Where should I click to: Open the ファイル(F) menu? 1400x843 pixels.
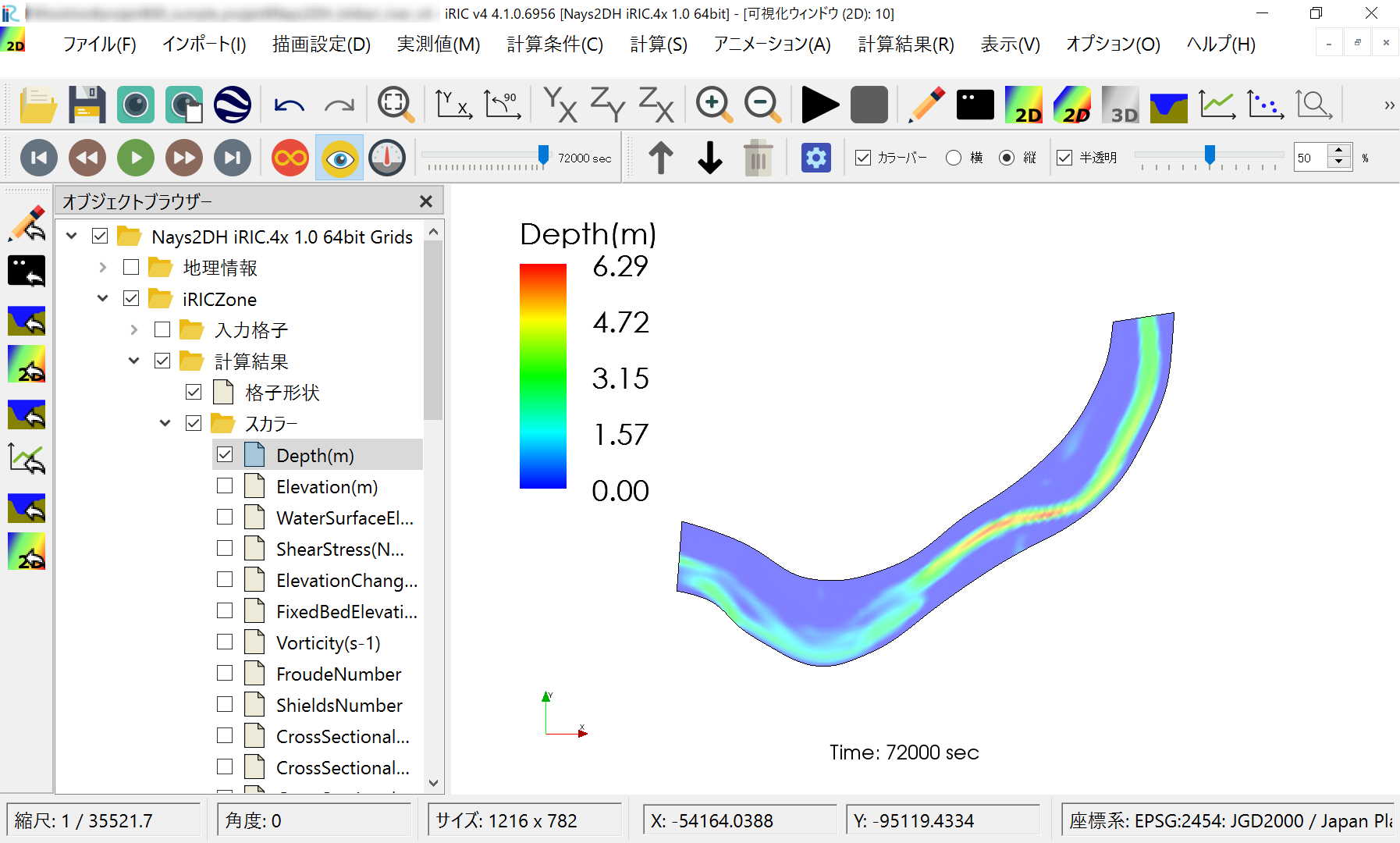(99, 44)
